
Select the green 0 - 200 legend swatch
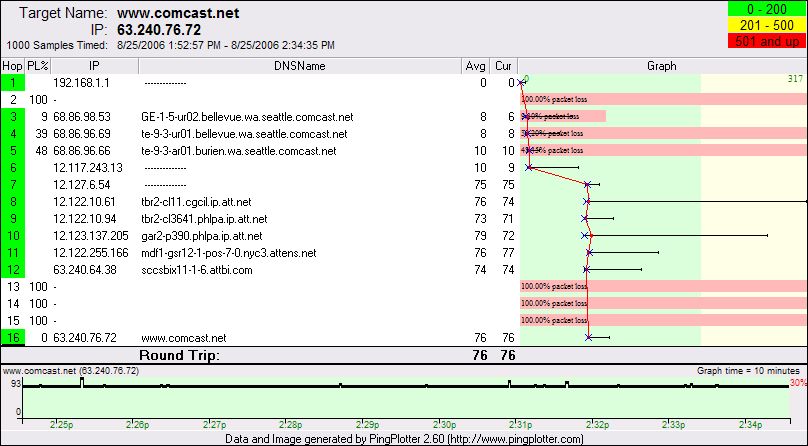[x=767, y=9]
